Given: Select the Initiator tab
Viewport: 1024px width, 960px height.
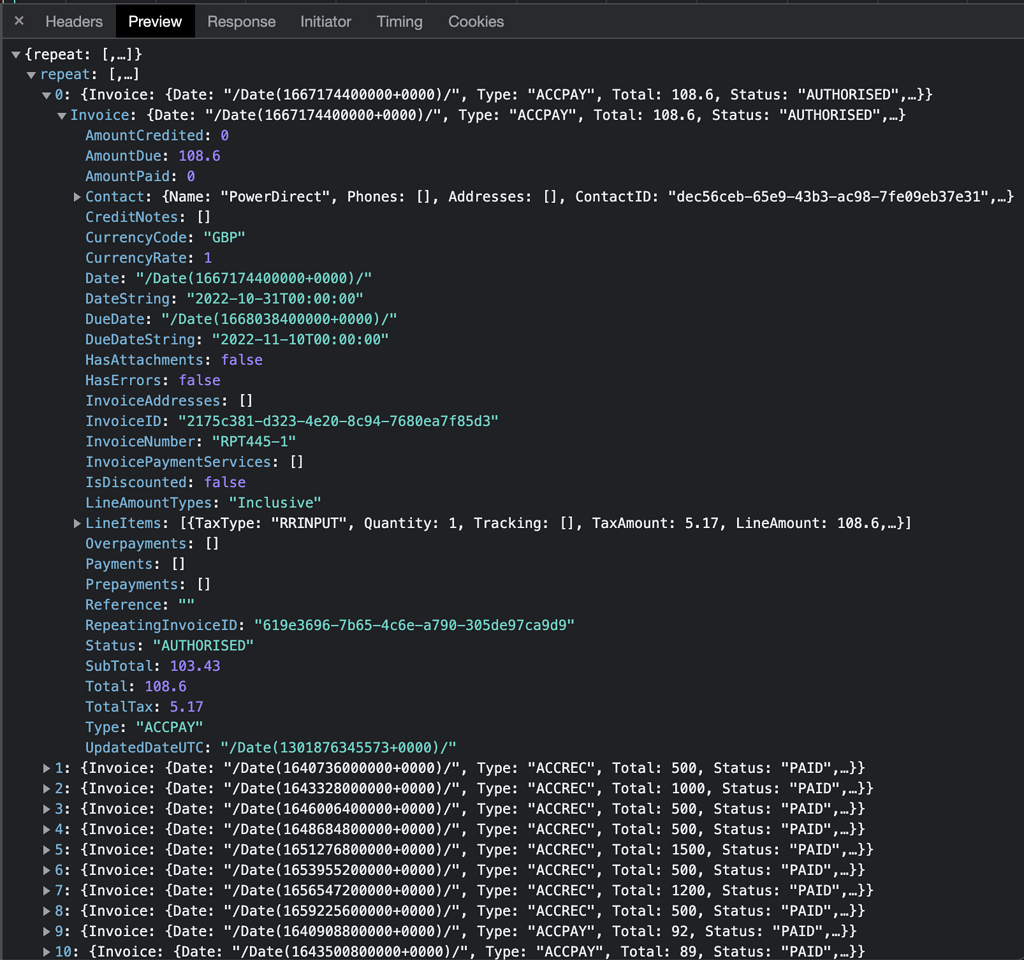Looking at the screenshot, I should [x=328, y=21].
